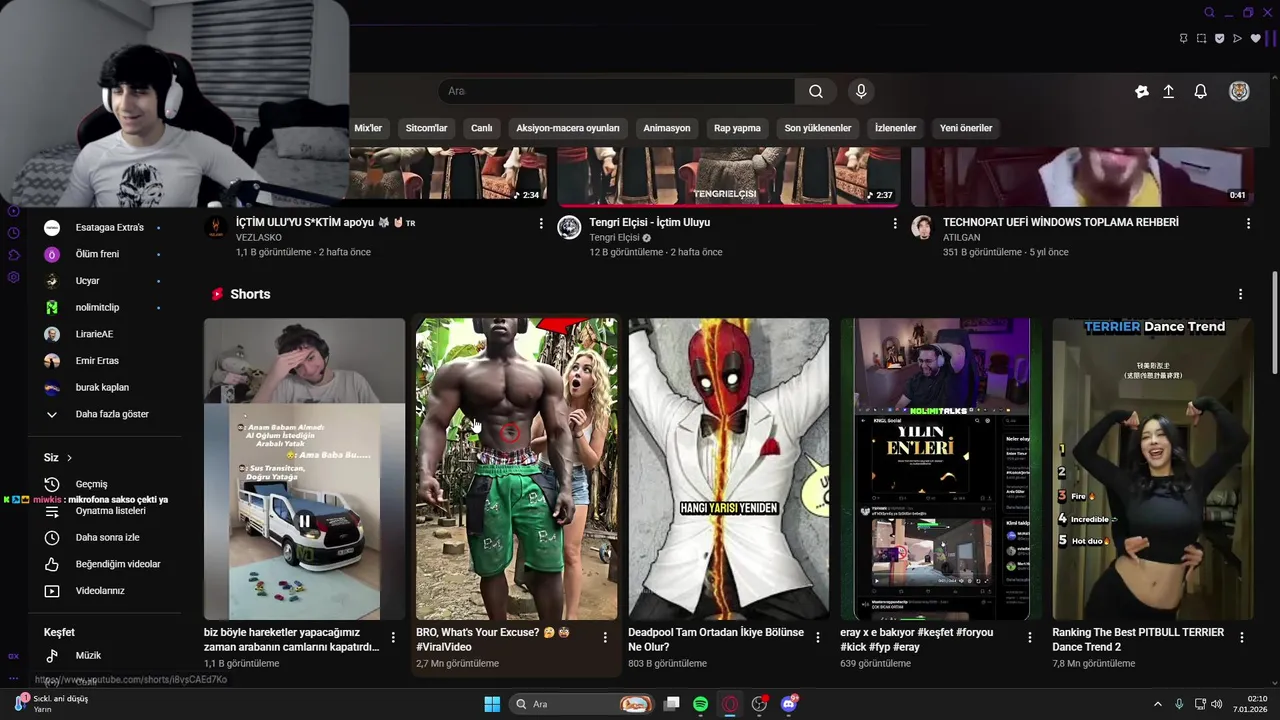Click the YouTube Ara search field
Screen dimensions: 1280x720
pyautogui.click(x=616, y=91)
